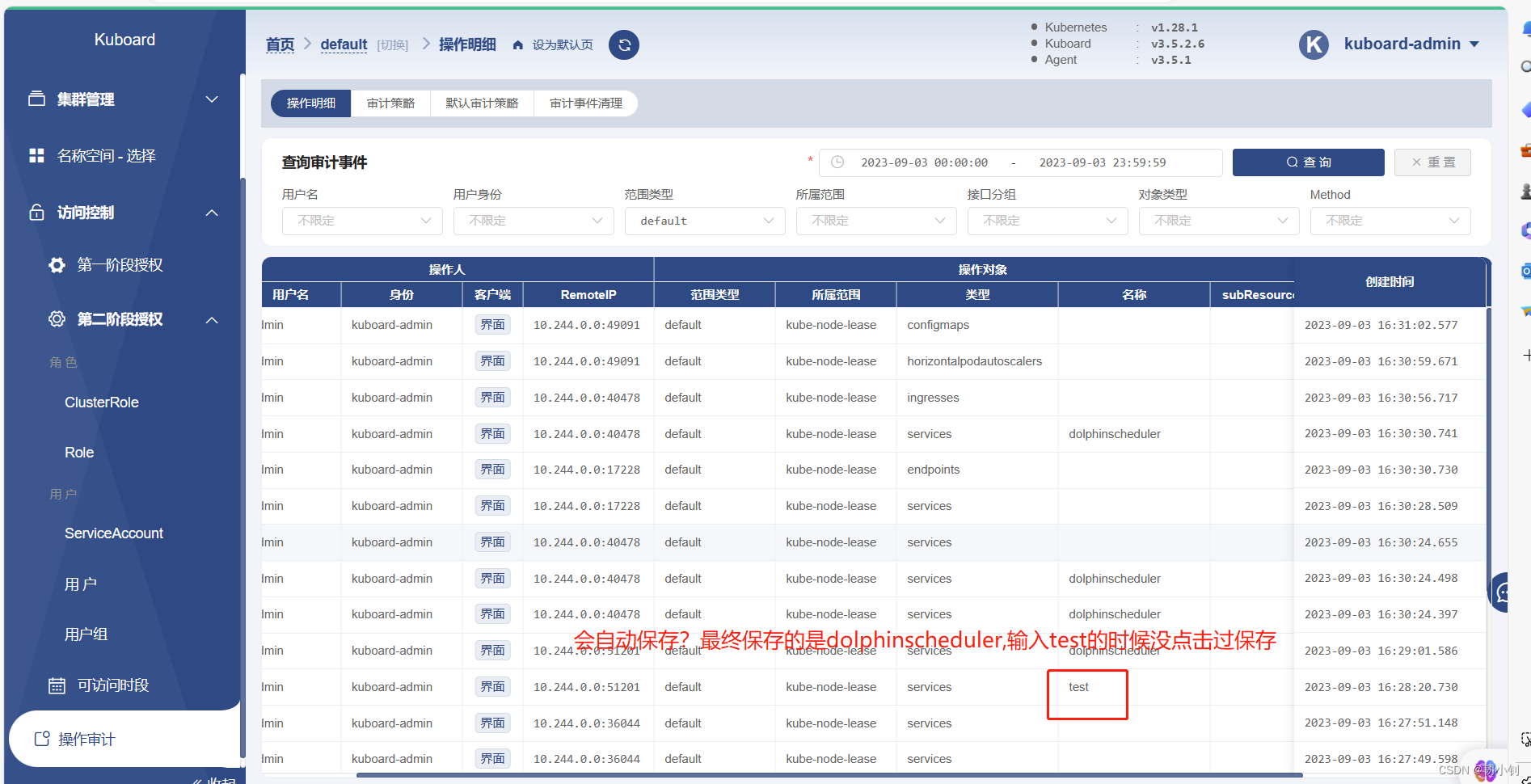1531x784 pixels.
Task: Collapse the 第二阶段授权 chevron
Action: click(x=212, y=319)
